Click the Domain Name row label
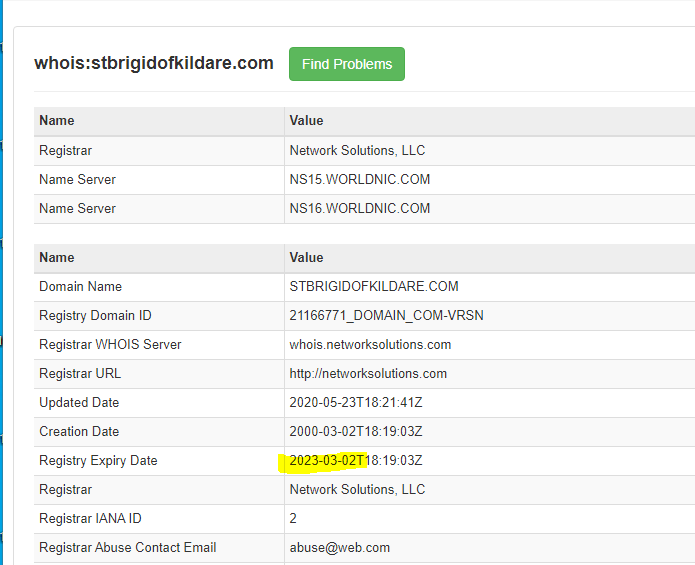This screenshot has width=695, height=565. [x=80, y=287]
